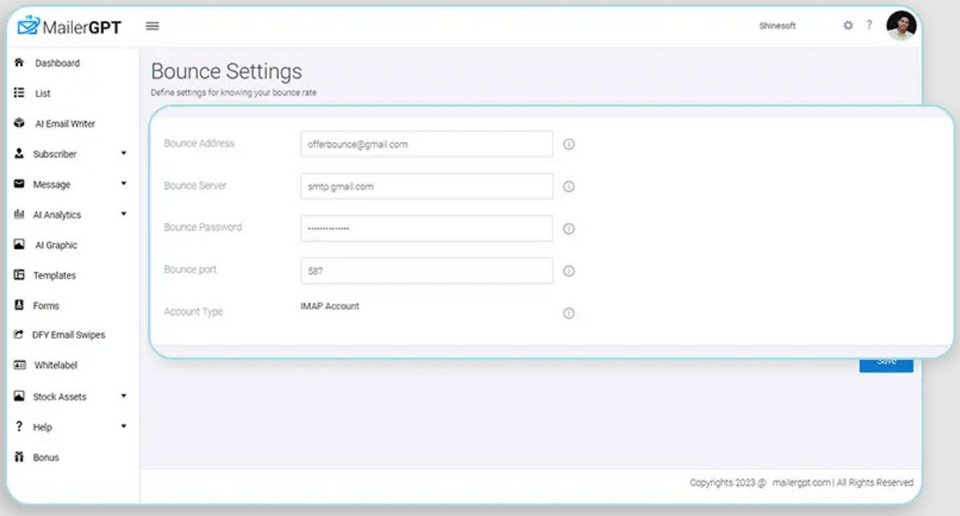The width and height of the screenshot is (960, 516).
Task: Click the AI Analytics chart icon
Action: coord(19,214)
